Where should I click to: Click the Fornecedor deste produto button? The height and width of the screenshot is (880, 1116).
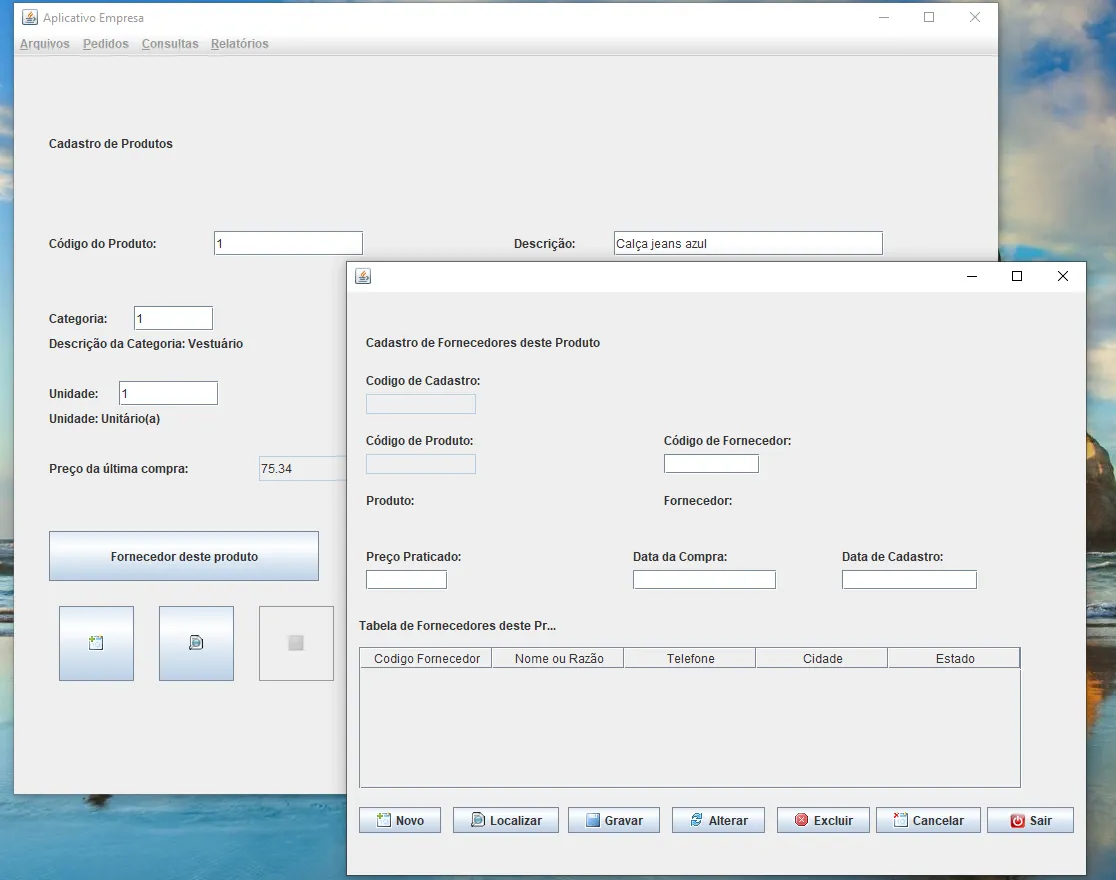click(184, 556)
